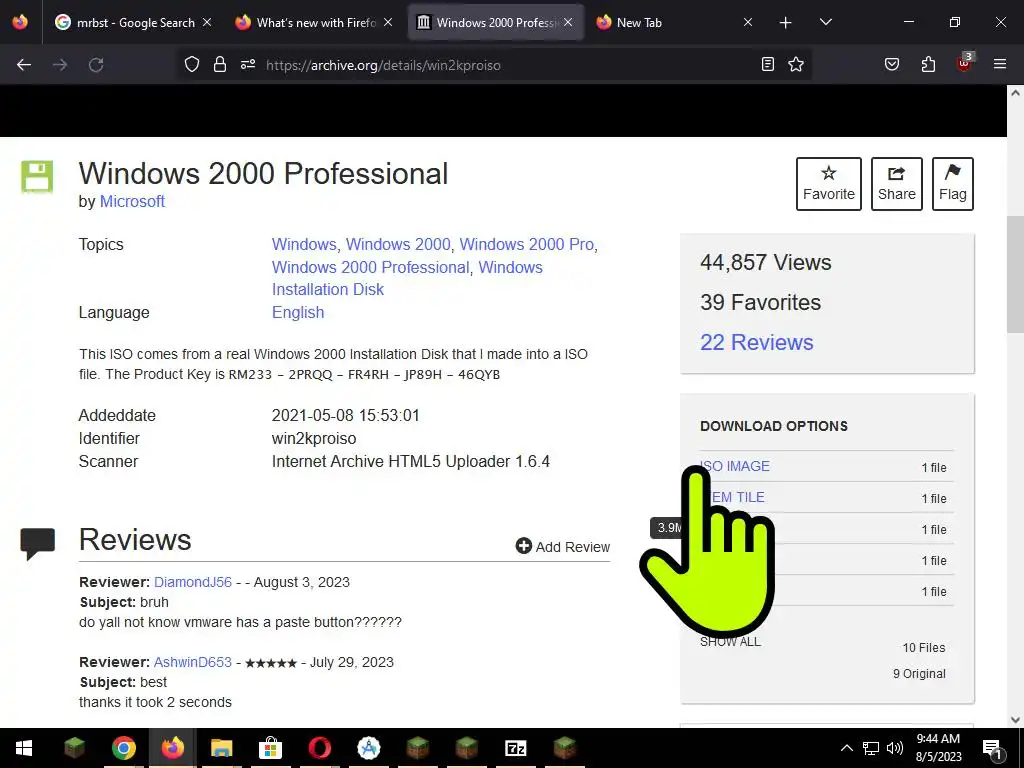1024x768 pixels.
Task: Open the Pocket save icon
Action: (x=891, y=64)
